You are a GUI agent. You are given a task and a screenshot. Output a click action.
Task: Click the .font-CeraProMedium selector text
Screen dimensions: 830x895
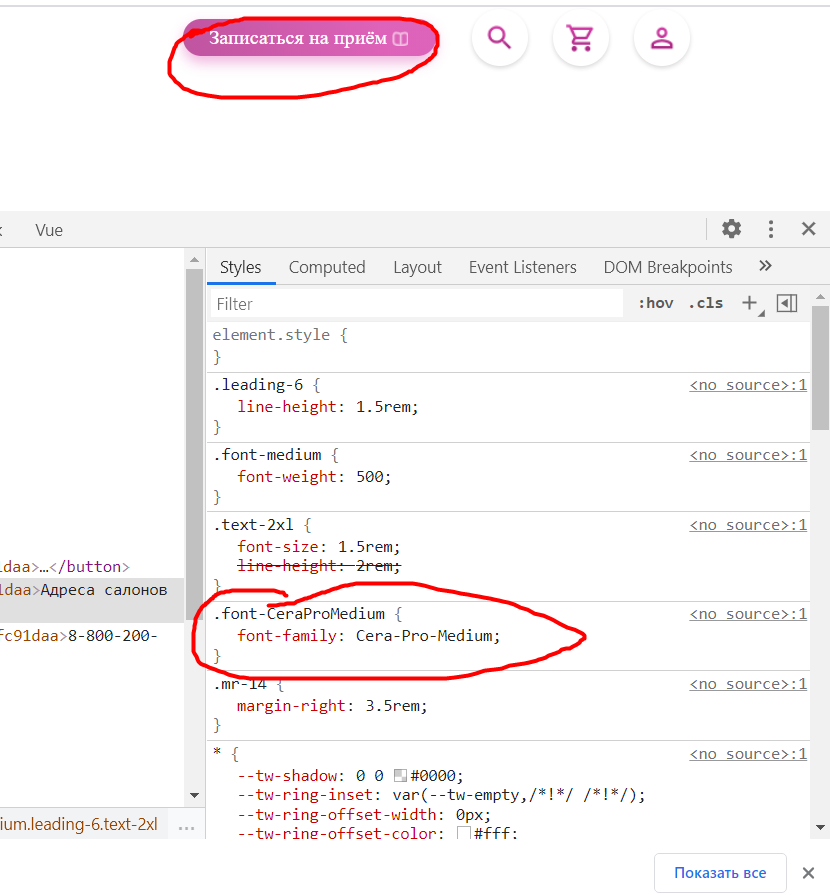click(x=299, y=614)
